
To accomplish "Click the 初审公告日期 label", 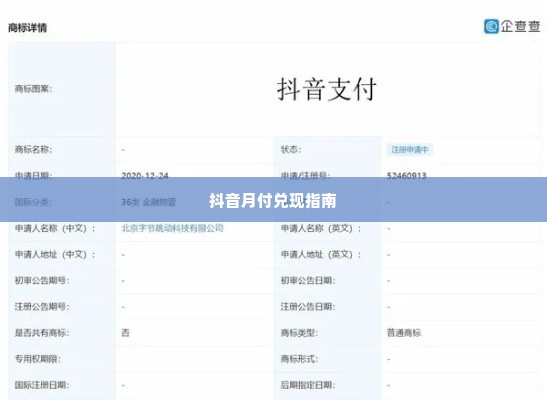I will point(308,280).
